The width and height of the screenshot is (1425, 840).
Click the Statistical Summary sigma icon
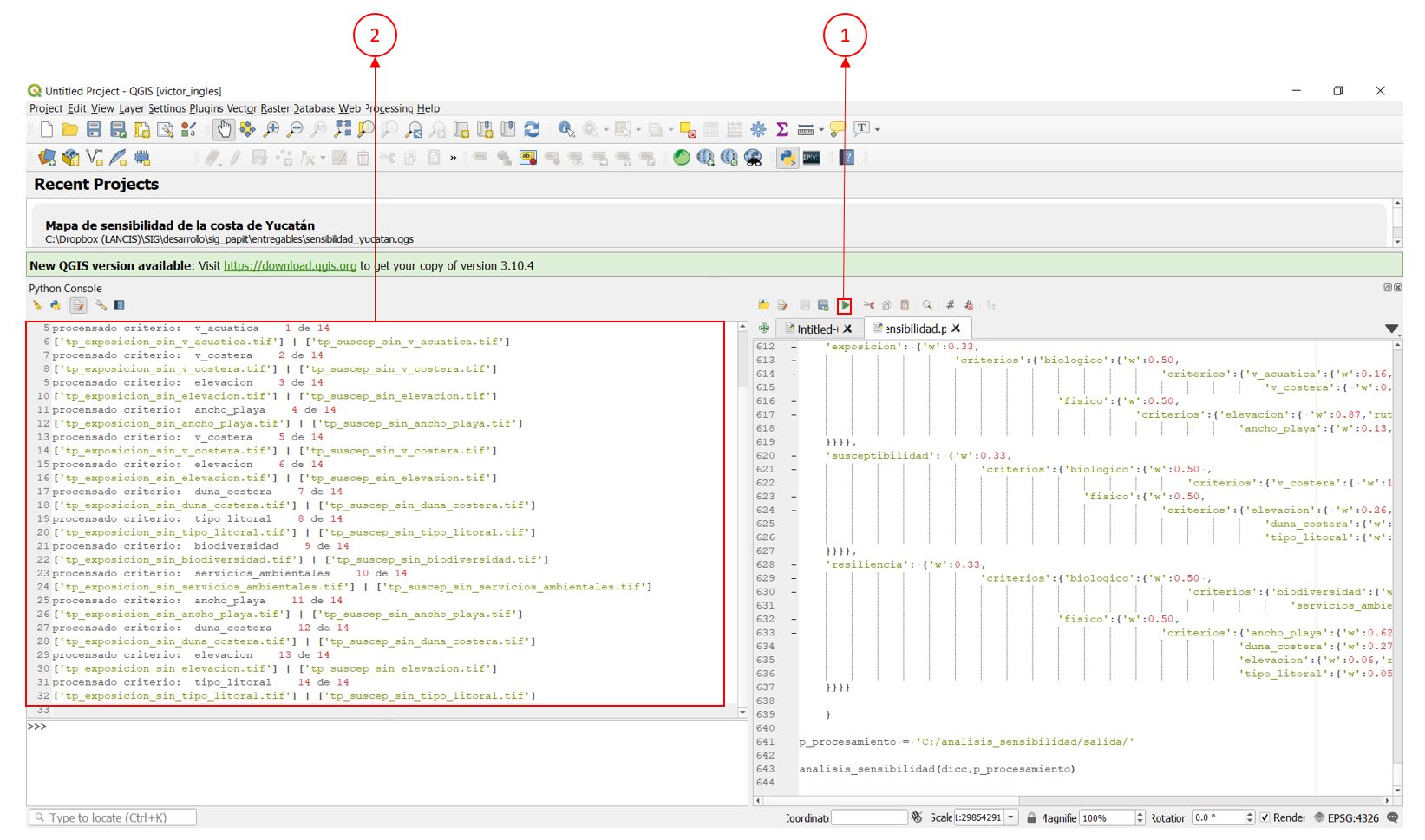[x=781, y=129]
